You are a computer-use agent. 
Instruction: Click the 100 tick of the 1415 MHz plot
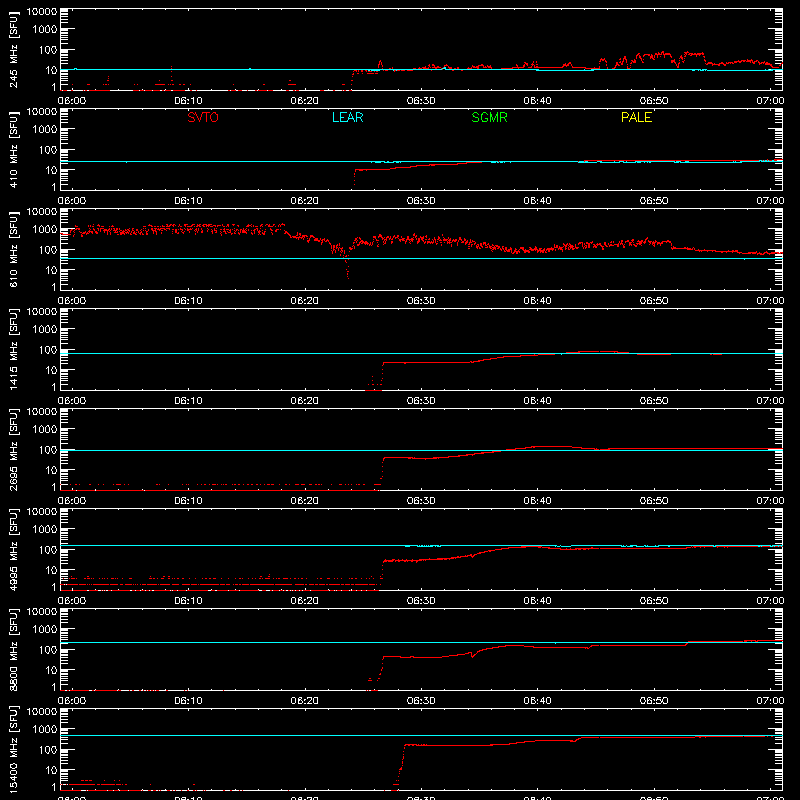[x=48, y=350]
